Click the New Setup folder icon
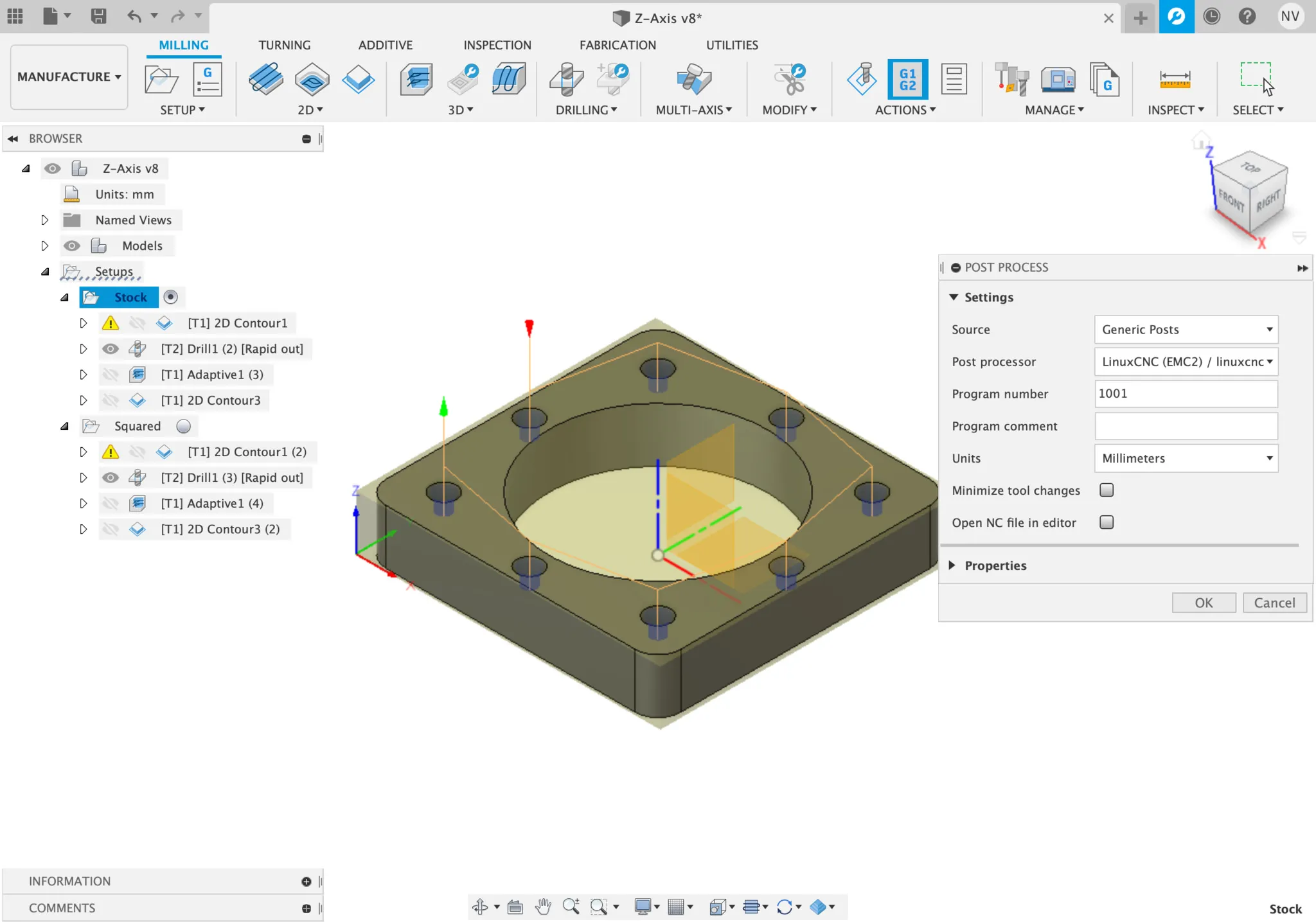Image resolution: width=1316 pixels, height=922 pixels. tap(161, 79)
